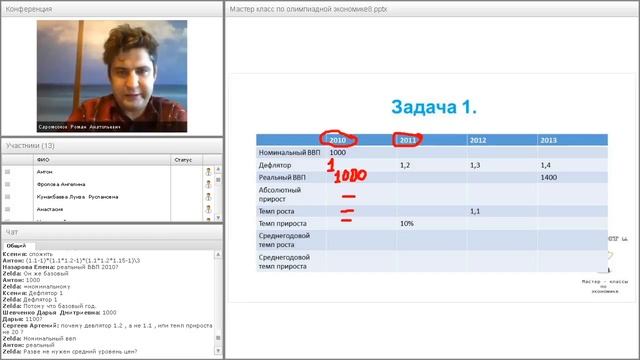Viewport: 640px width, 360px height.
Task: Toggle the small square next to Анастасия
Action: click(7, 209)
